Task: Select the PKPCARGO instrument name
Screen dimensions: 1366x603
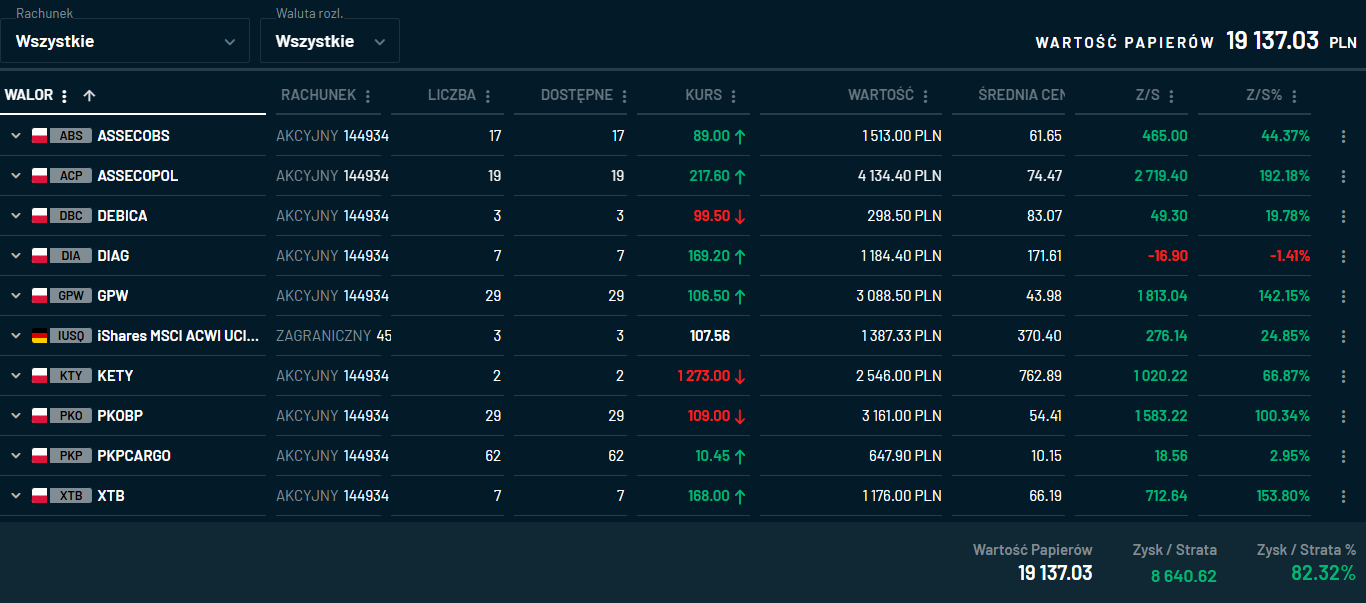Action: [x=134, y=456]
